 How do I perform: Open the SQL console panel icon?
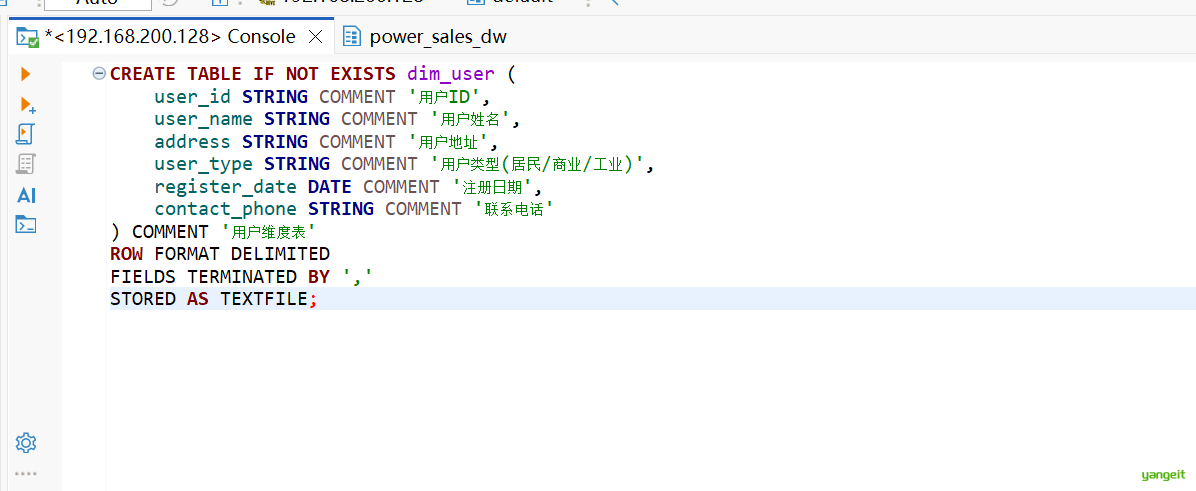[x=26, y=225]
